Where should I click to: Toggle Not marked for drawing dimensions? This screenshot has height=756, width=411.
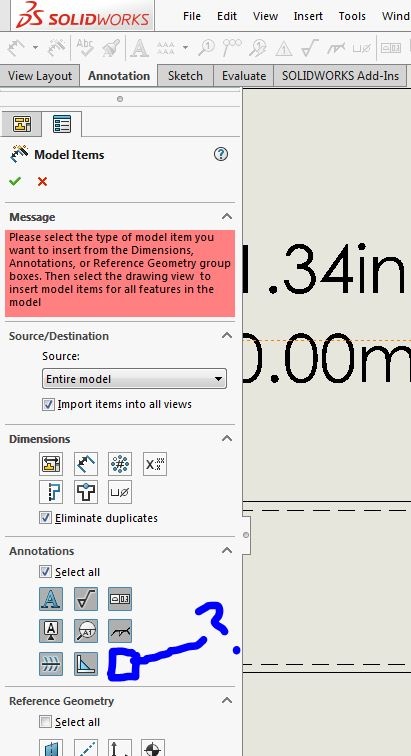[x=86, y=464]
